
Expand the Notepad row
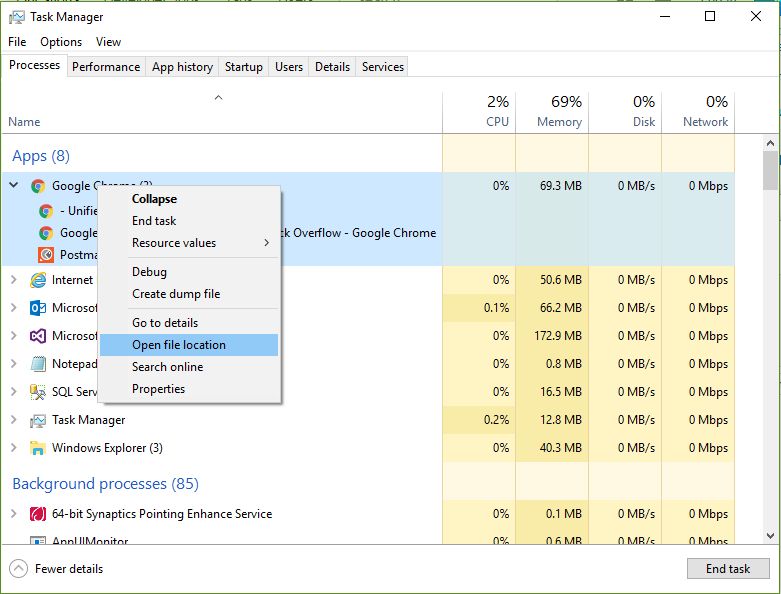[x=14, y=363]
